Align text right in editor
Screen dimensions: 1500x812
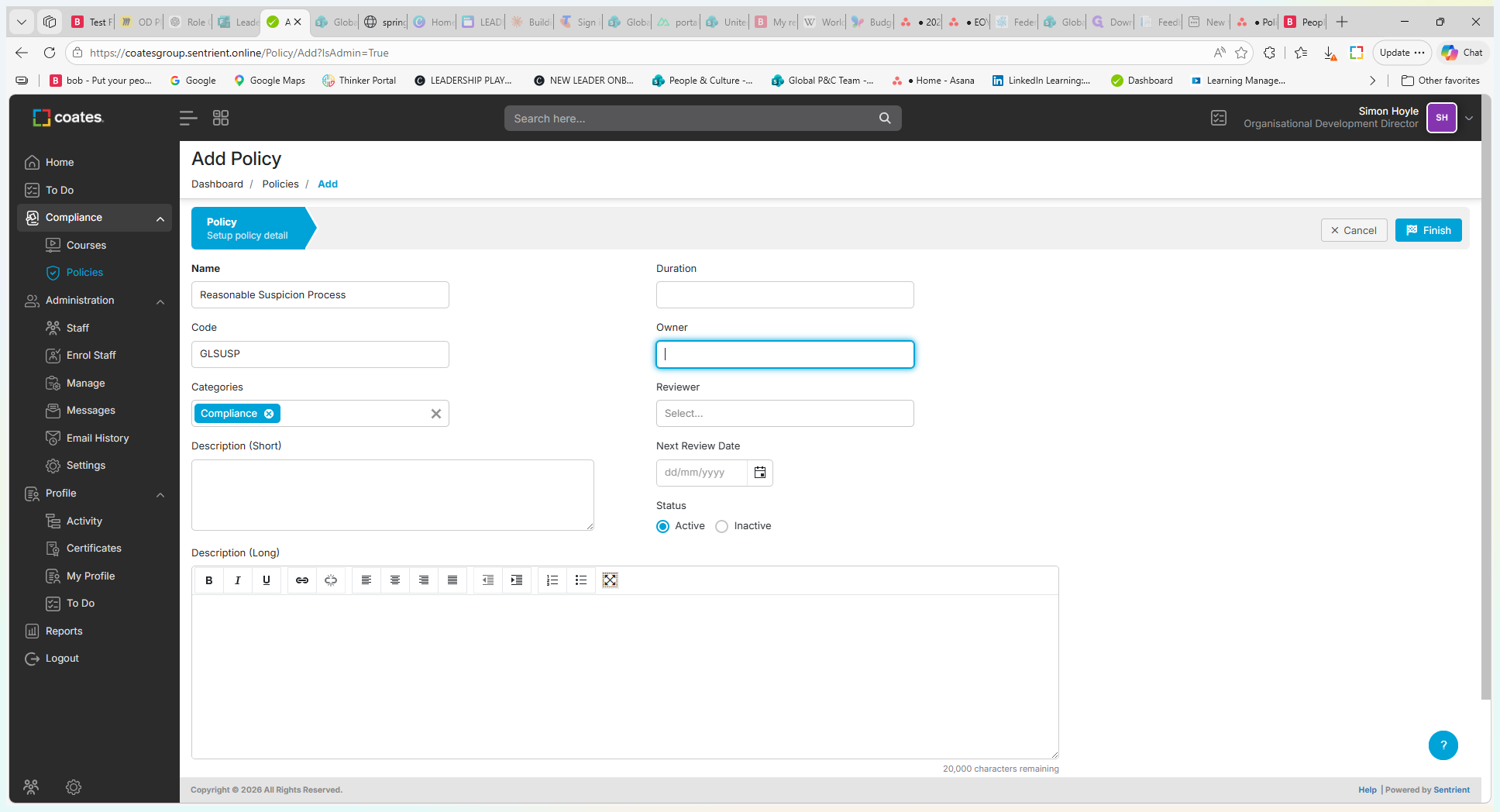click(424, 580)
